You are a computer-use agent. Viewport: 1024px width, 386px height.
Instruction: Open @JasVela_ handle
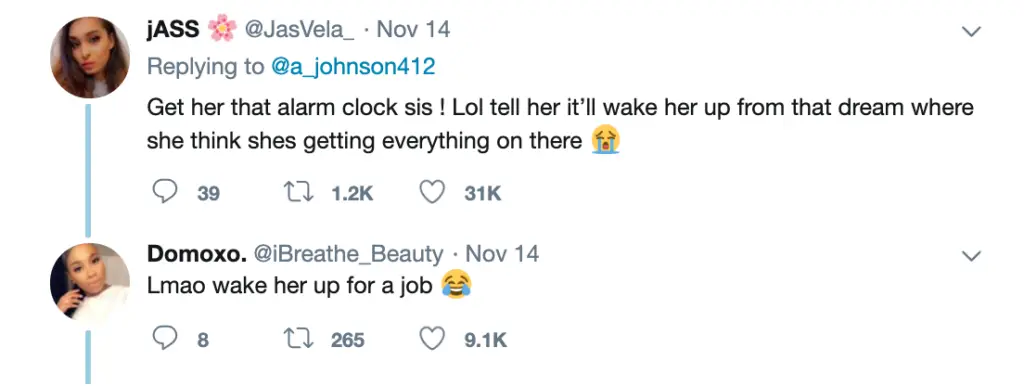tap(299, 30)
